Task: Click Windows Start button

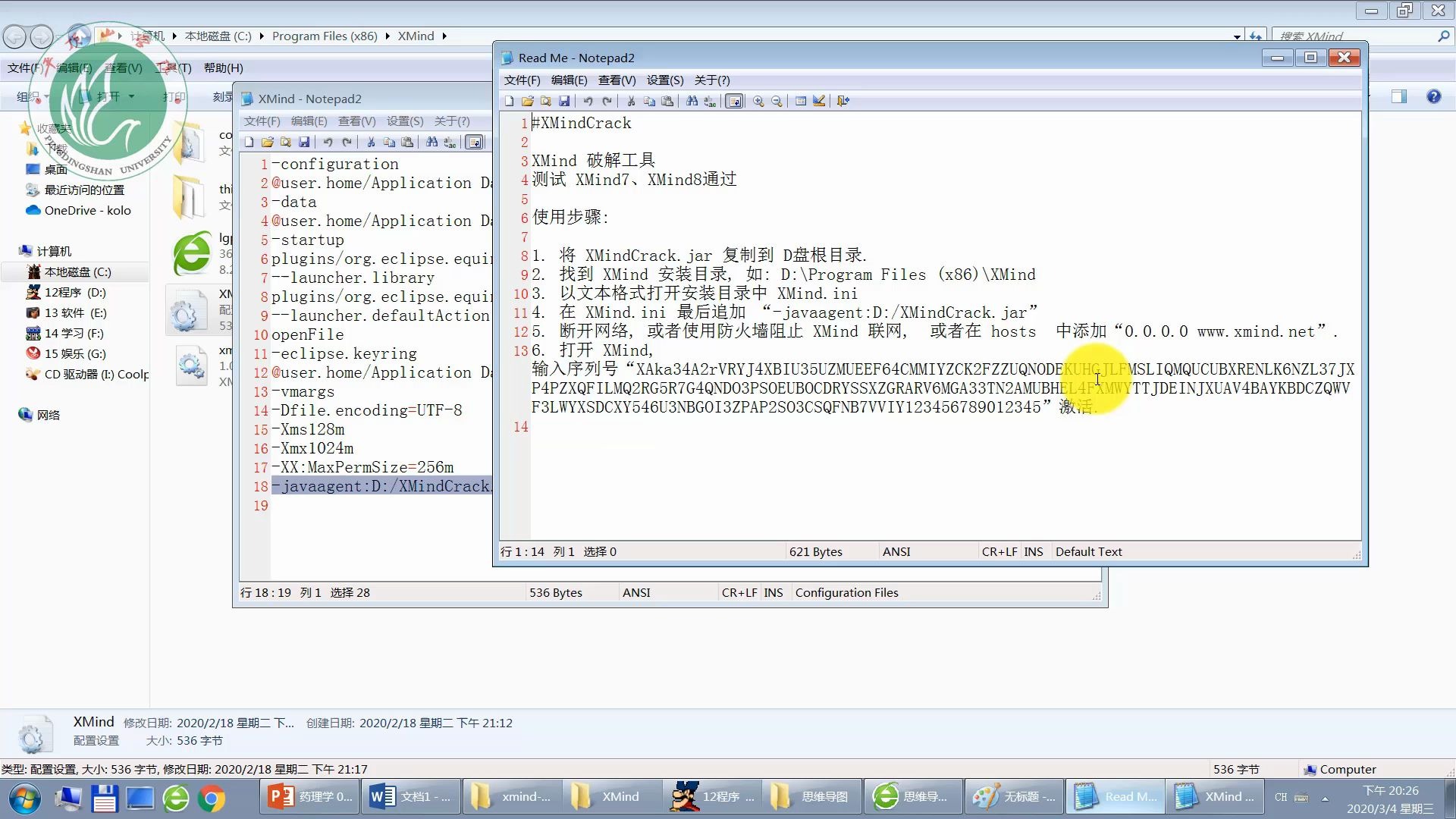Action: pyautogui.click(x=24, y=798)
